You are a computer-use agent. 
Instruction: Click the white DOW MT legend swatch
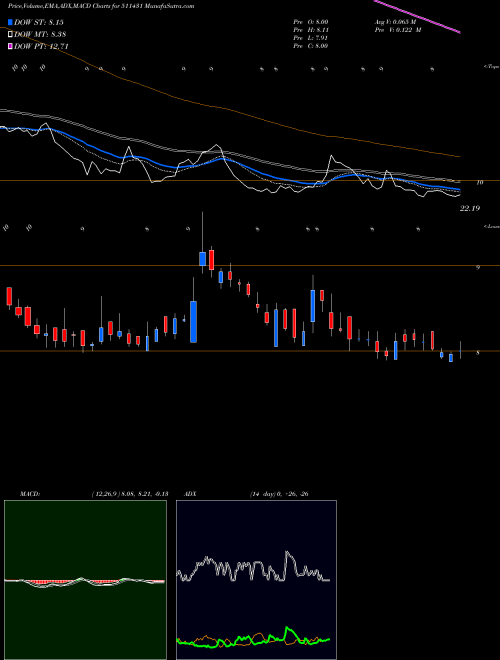[x=10, y=34]
